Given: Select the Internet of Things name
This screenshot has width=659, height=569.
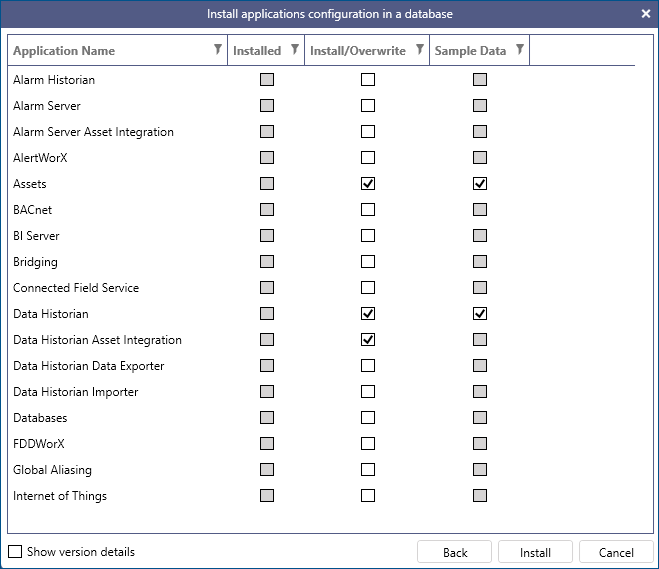Looking at the screenshot, I should point(60,496).
